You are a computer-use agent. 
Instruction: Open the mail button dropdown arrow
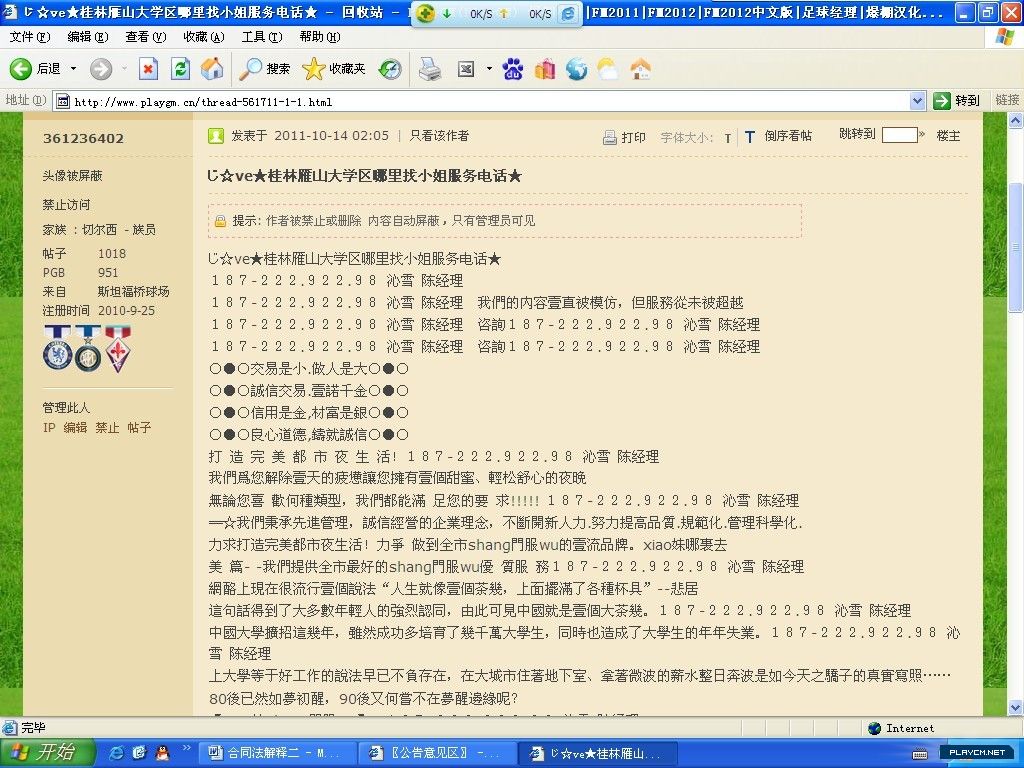489,69
